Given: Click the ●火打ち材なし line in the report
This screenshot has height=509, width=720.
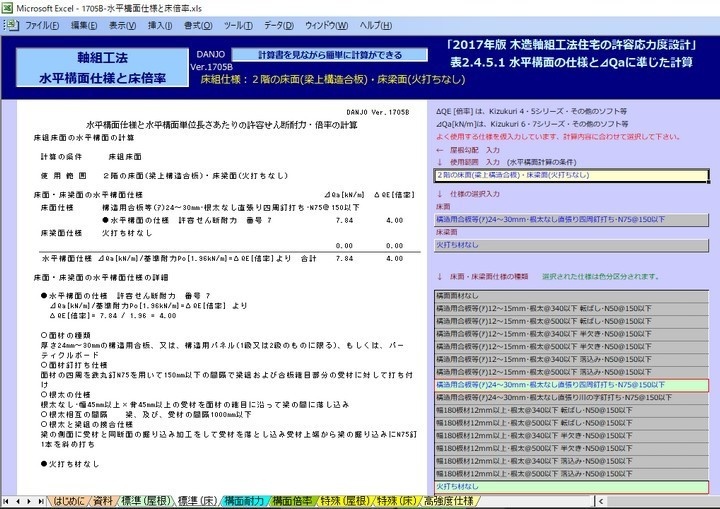Looking at the screenshot, I should pyautogui.click(x=70, y=464).
